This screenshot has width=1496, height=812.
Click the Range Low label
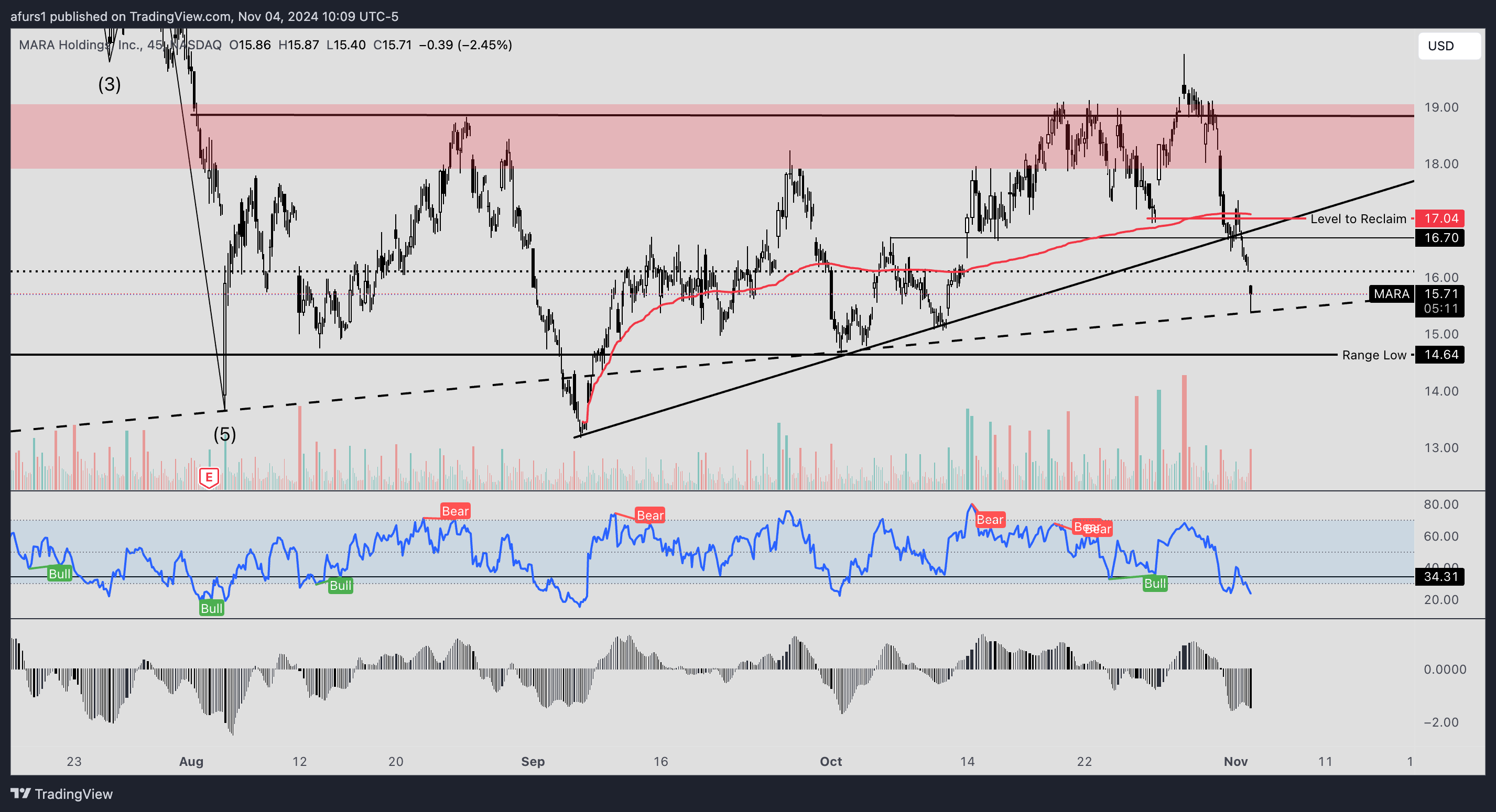tap(1374, 355)
